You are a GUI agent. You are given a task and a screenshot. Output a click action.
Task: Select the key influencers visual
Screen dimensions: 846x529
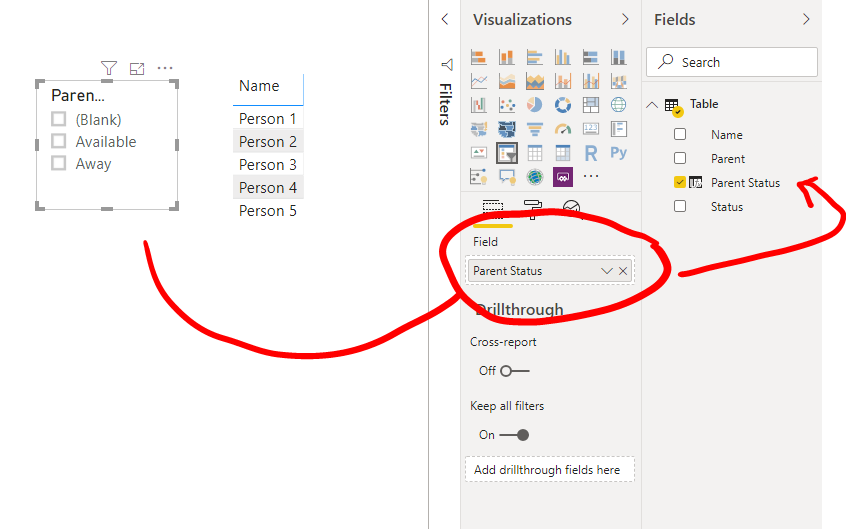479,177
